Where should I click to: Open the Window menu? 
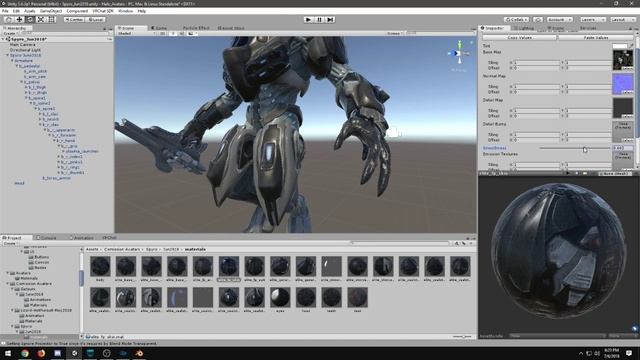click(x=125, y=11)
